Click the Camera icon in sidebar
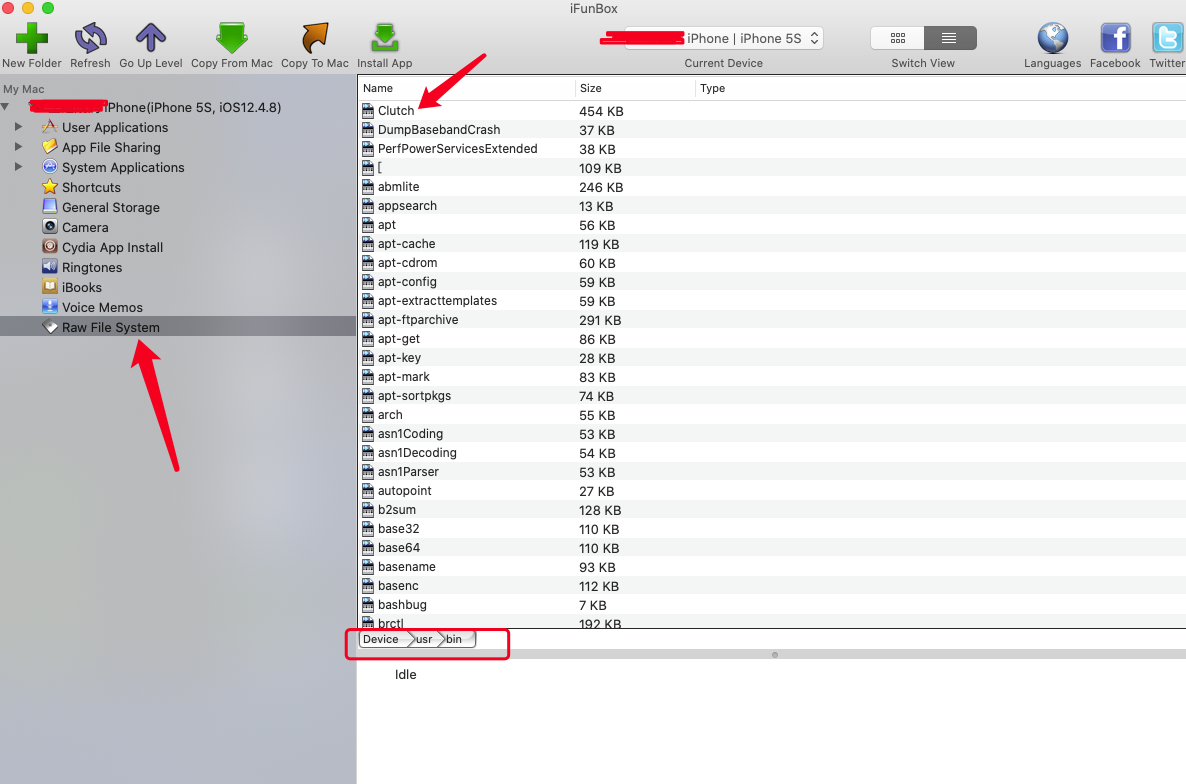This screenshot has width=1186, height=784. click(x=50, y=226)
